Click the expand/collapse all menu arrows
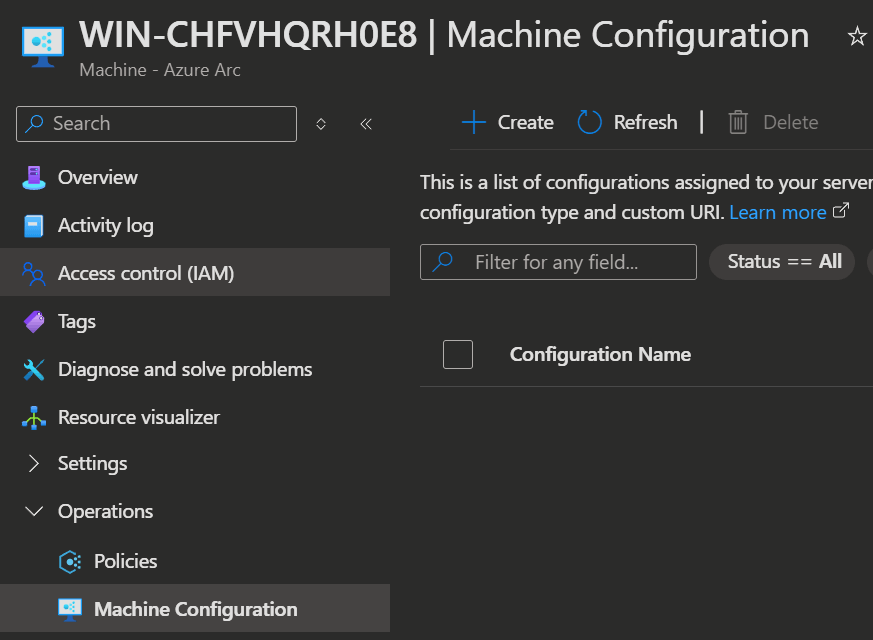The width and height of the screenshot is (873, 640). point(321,124)
